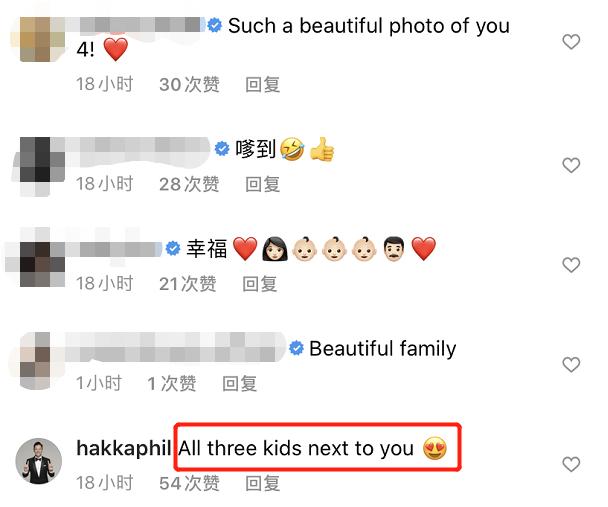View the 54次赞 likes on hakkaphil's comment
Image resolution: width=608 pixels, height=507 pixels.
[x=189, y=483]
